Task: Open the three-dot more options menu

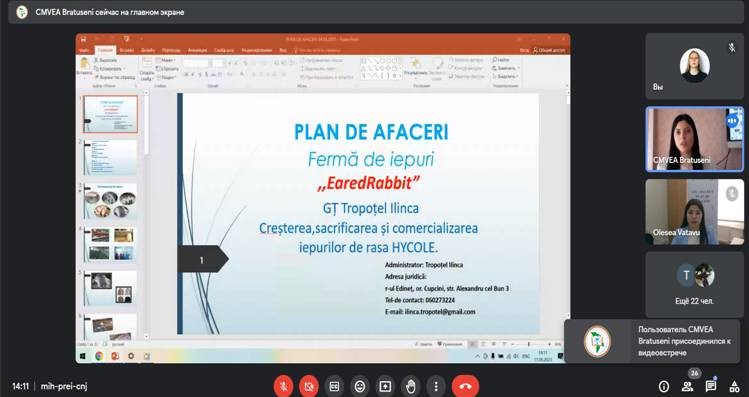Action: click(436, 386)
